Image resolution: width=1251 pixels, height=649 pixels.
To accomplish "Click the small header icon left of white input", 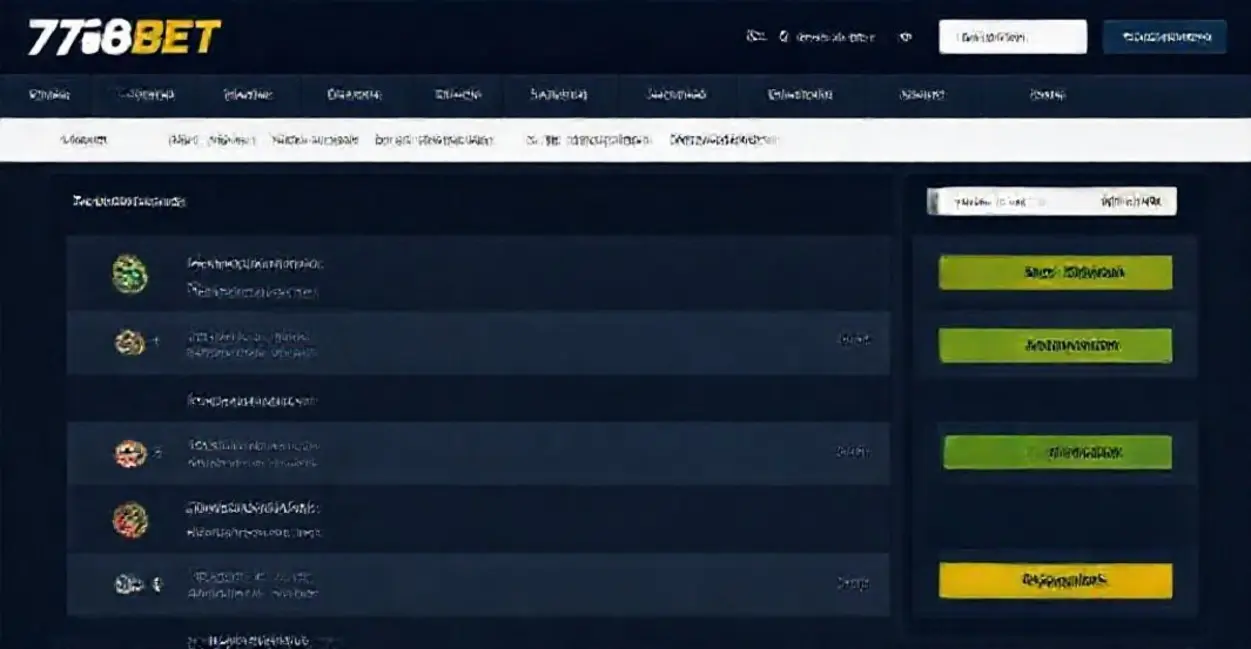I will click(x=906, y=37).
